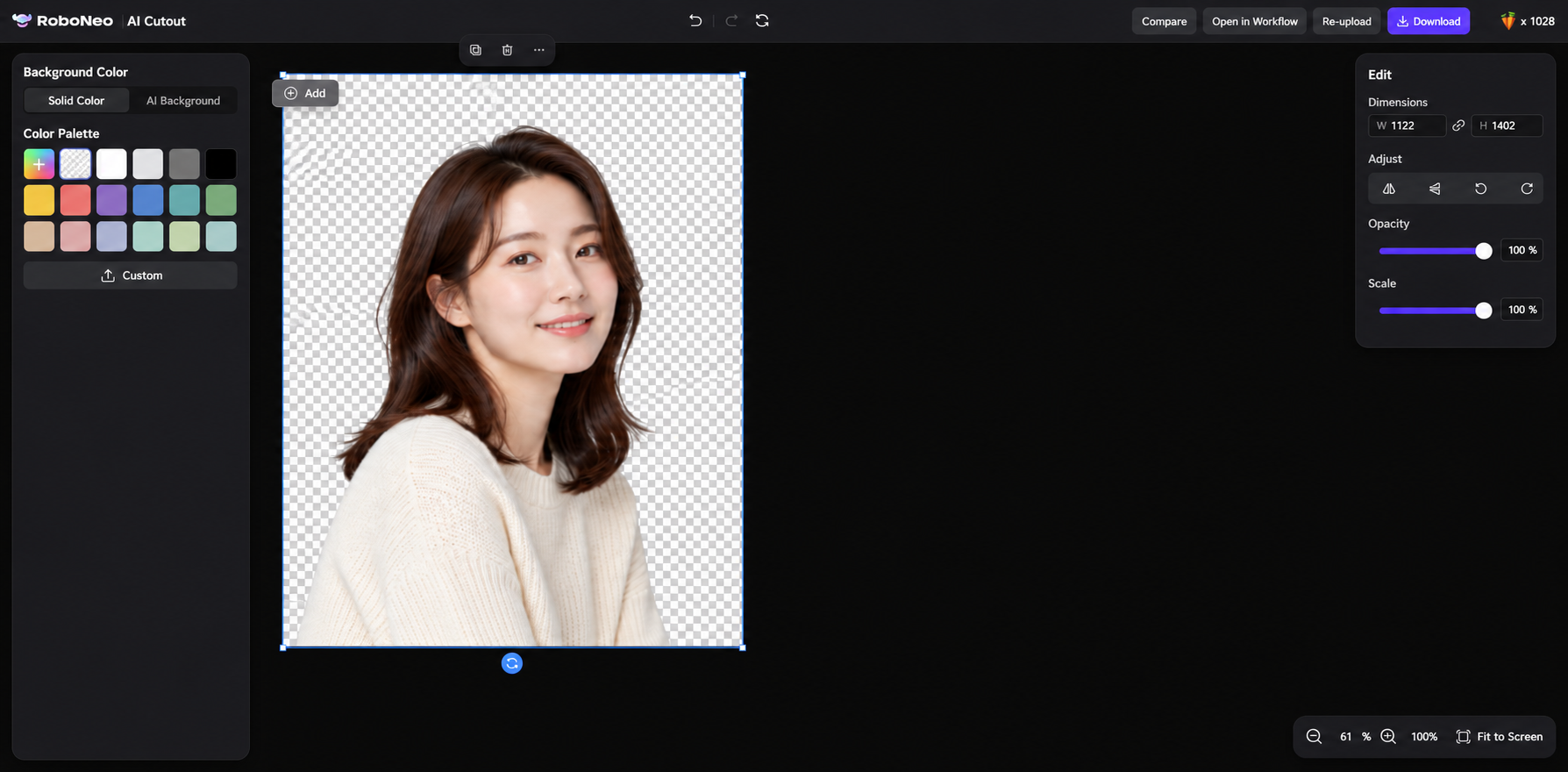Choose the purple color swatch
This screenshot has width=1568, height=772.
[111, 200]
